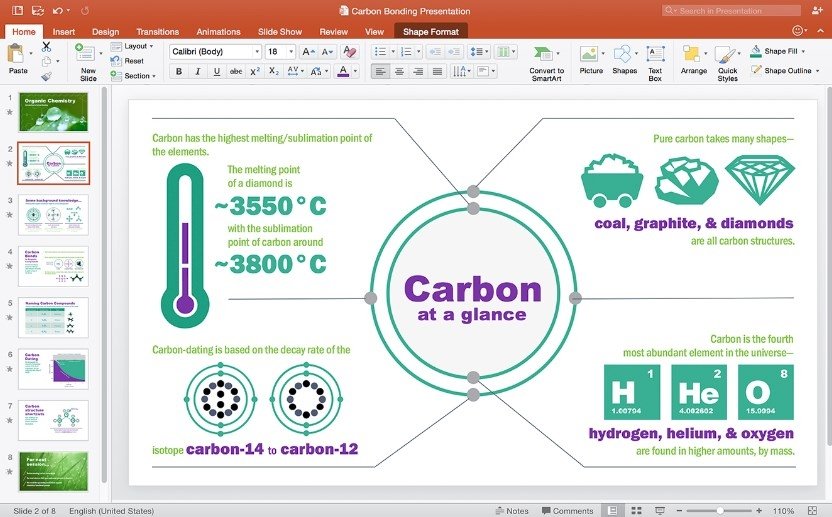
Task: Click the Copy icon
Action: 46,61
